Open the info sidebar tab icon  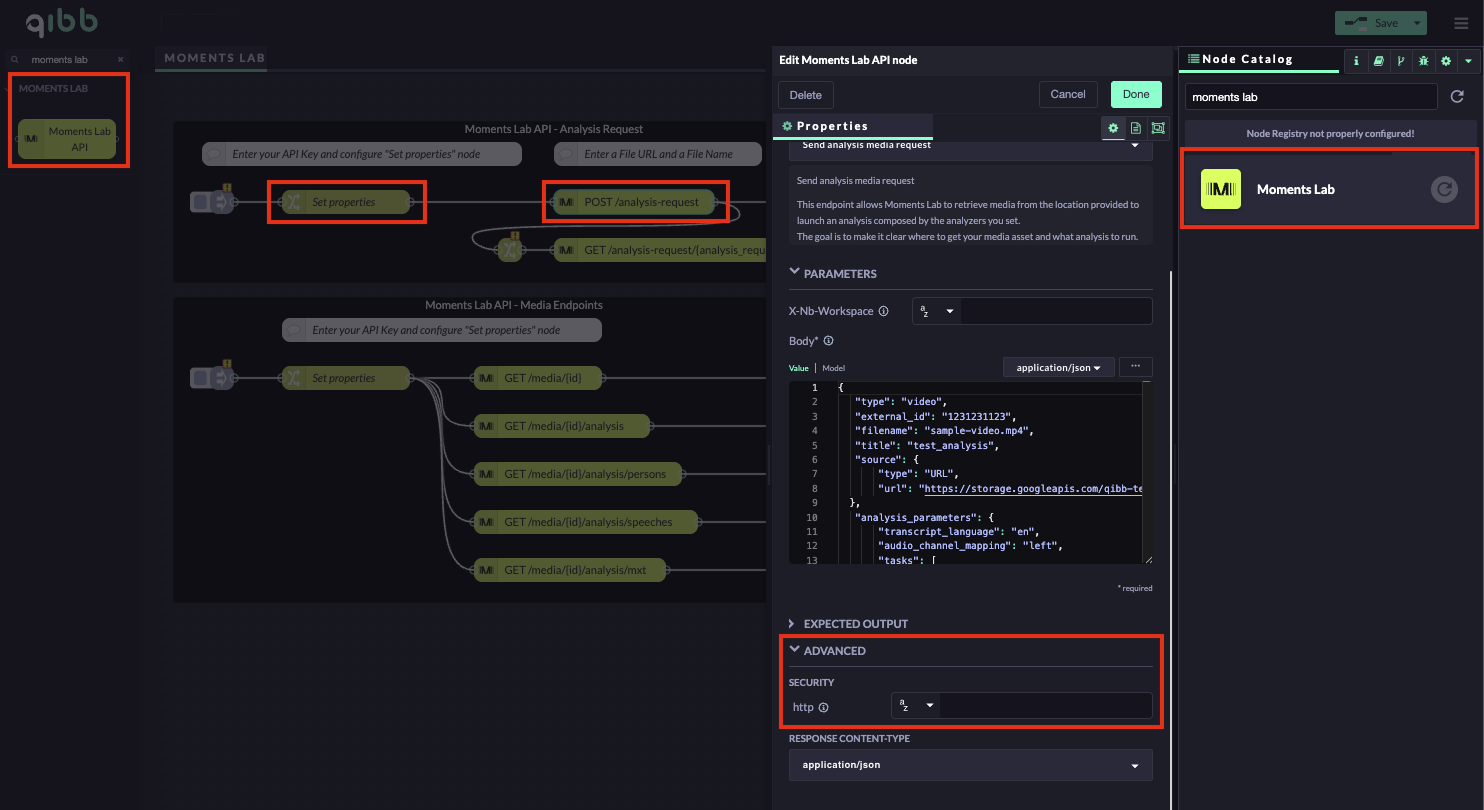point(1356,61)
